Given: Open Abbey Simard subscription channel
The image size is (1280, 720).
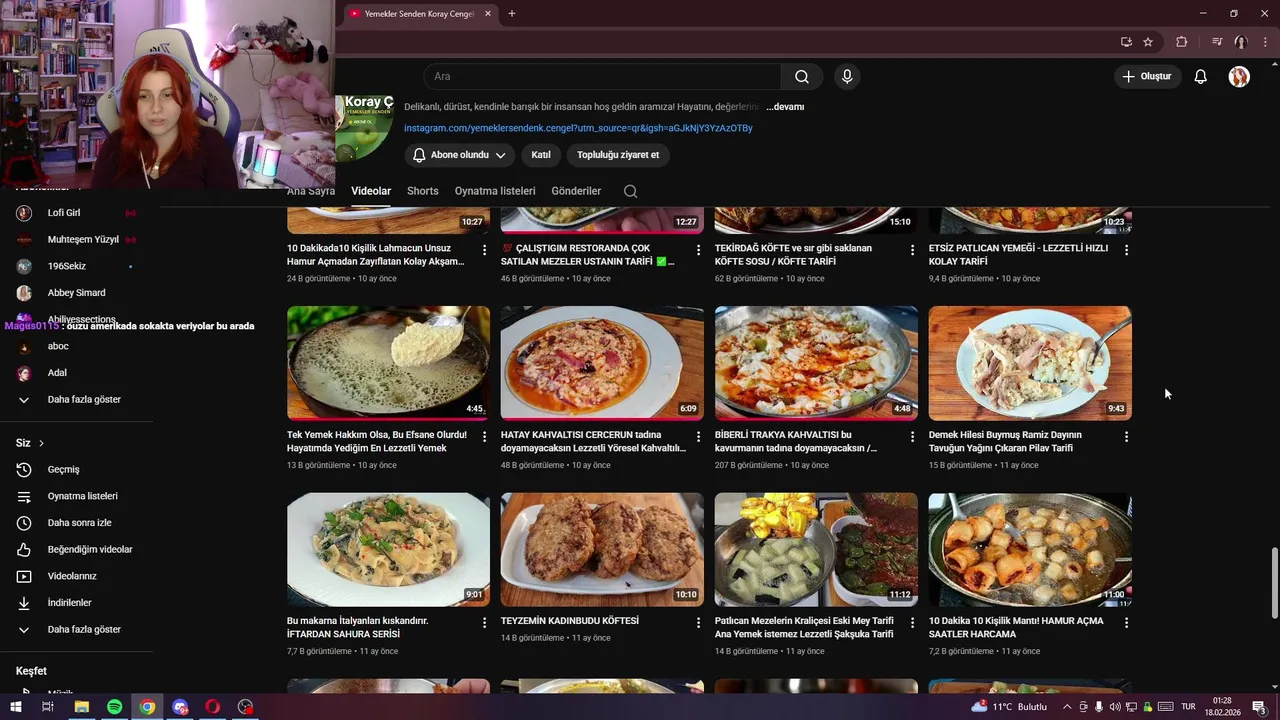Looking at the screenshot, I should pos(77,293).
